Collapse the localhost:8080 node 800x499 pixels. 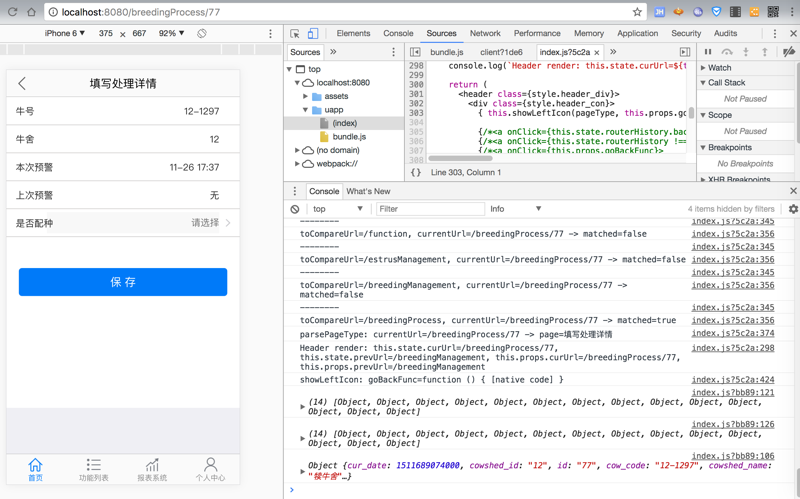click(297, 83)
